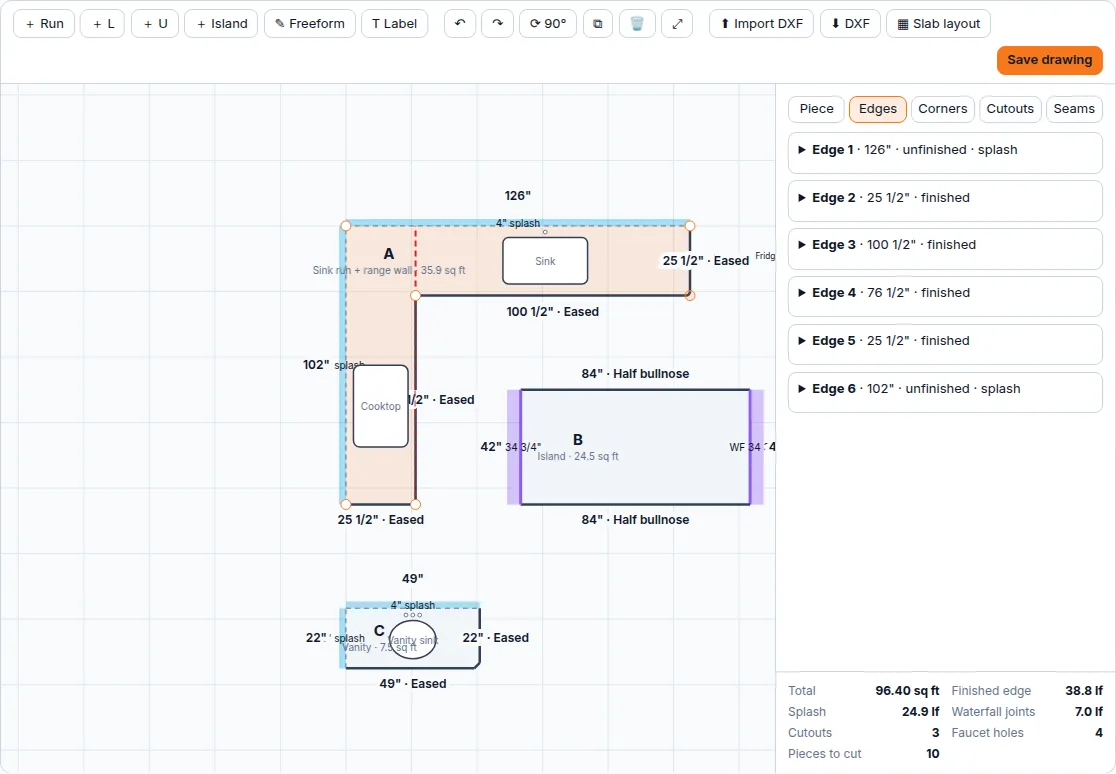Viewport: 1116px width, 774px height.
Task: Click the "Pieces to cut" summary row
Action: tap(863, 754)
